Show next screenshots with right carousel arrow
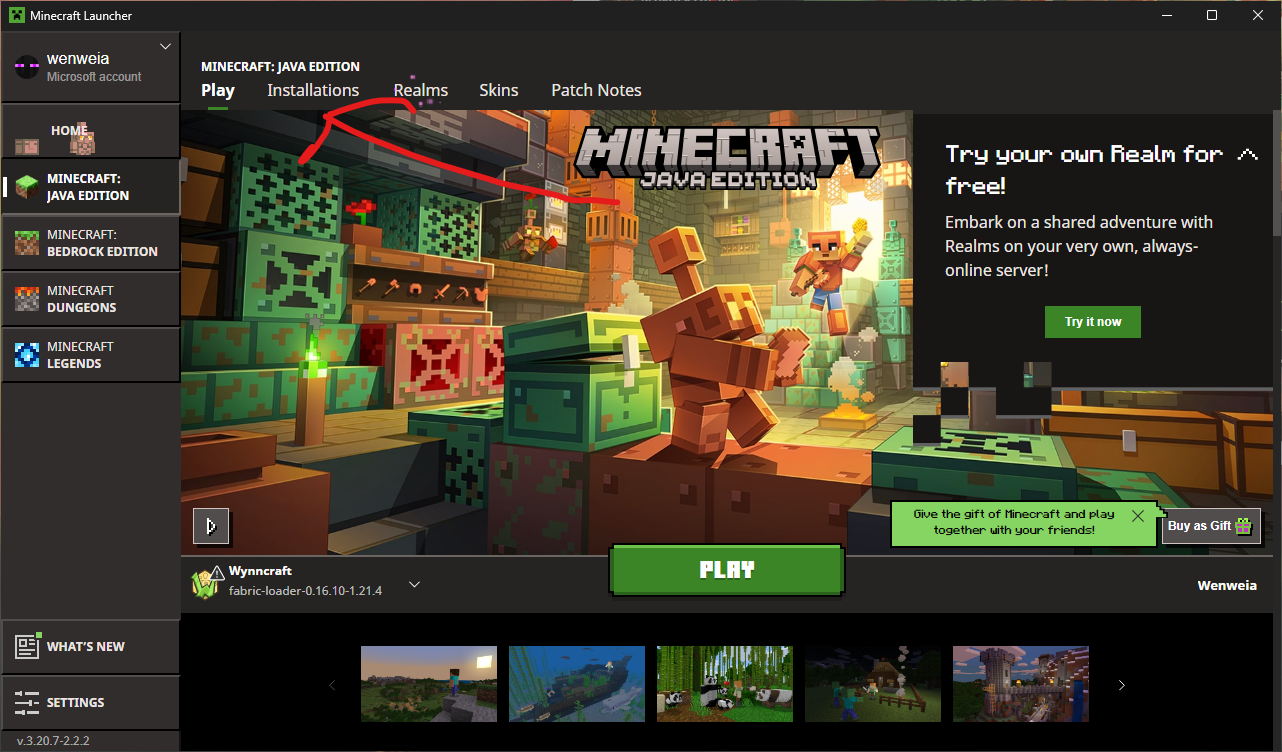Screen dimensions: 1282x752 (1121, 685)
